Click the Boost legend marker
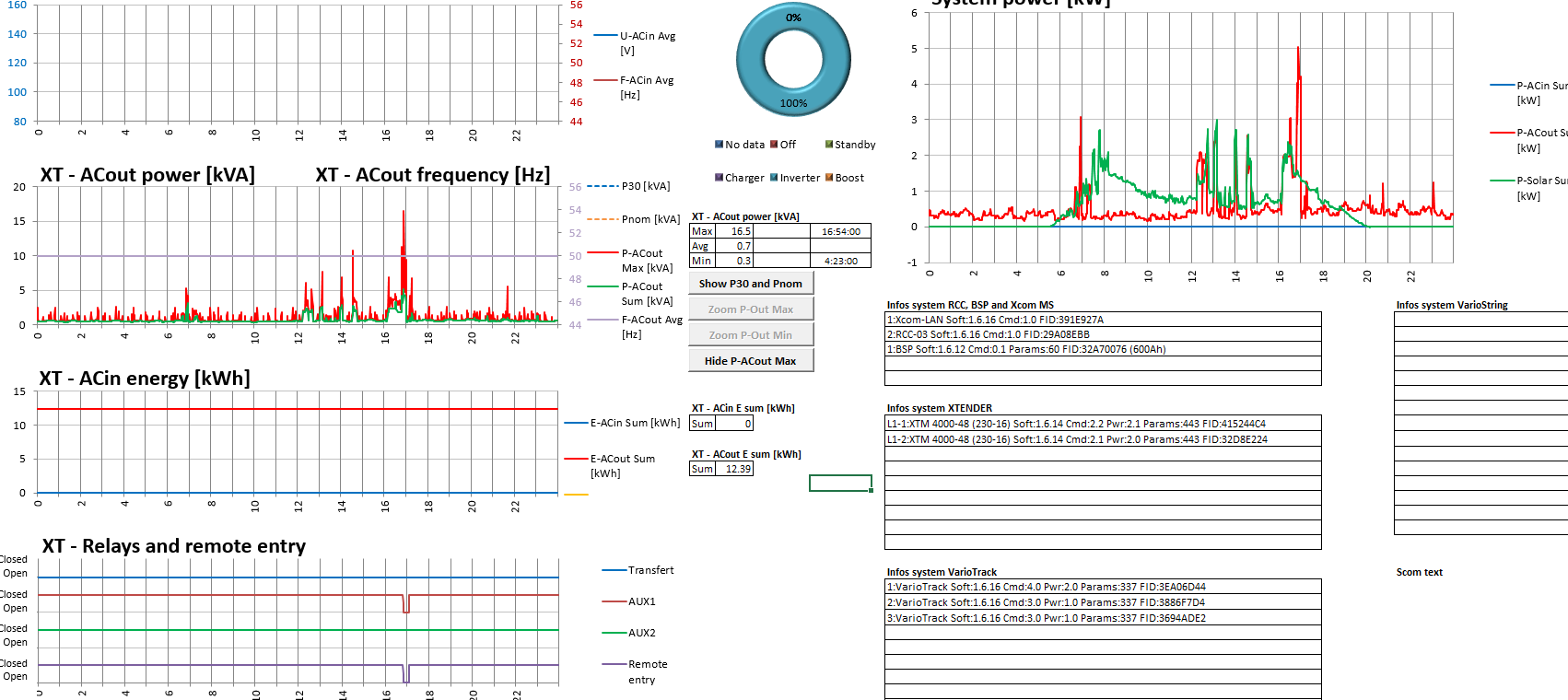 (829, 178)
